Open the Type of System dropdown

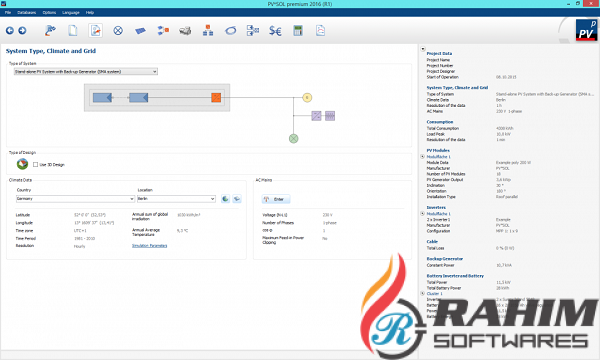[x=86, y=72]
